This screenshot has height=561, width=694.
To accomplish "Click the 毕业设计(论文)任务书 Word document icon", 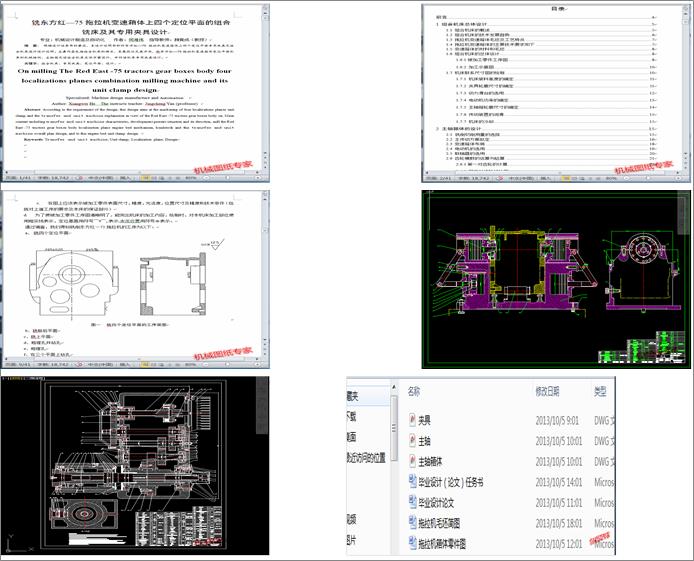I will [x=412, y=481].
